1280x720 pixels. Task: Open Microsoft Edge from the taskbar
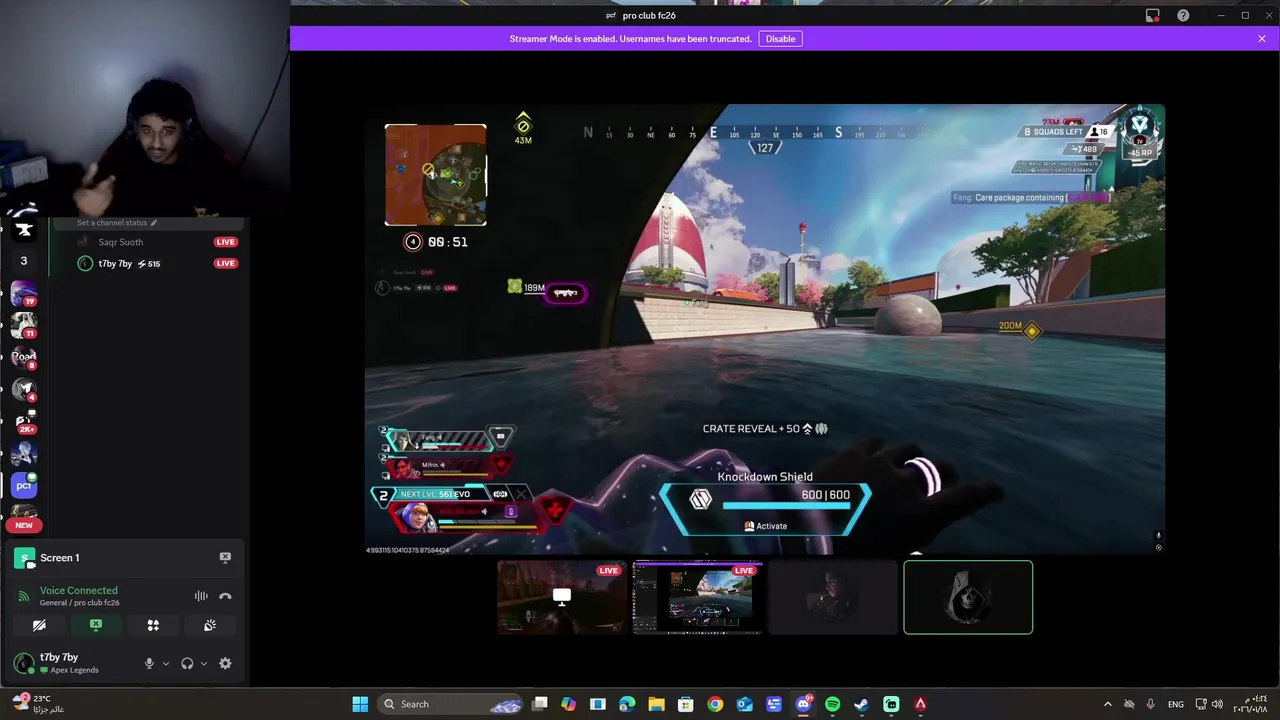(627, 704)
